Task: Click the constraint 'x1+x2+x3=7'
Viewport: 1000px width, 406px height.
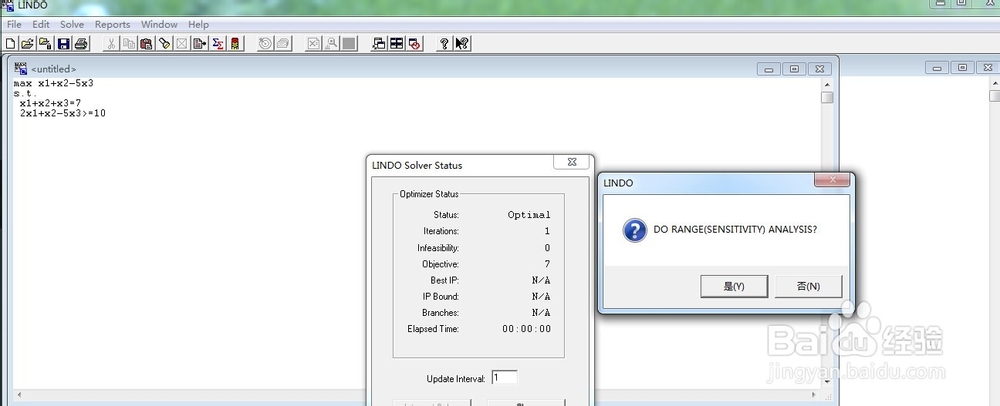Action: click(x=50, y=103)
